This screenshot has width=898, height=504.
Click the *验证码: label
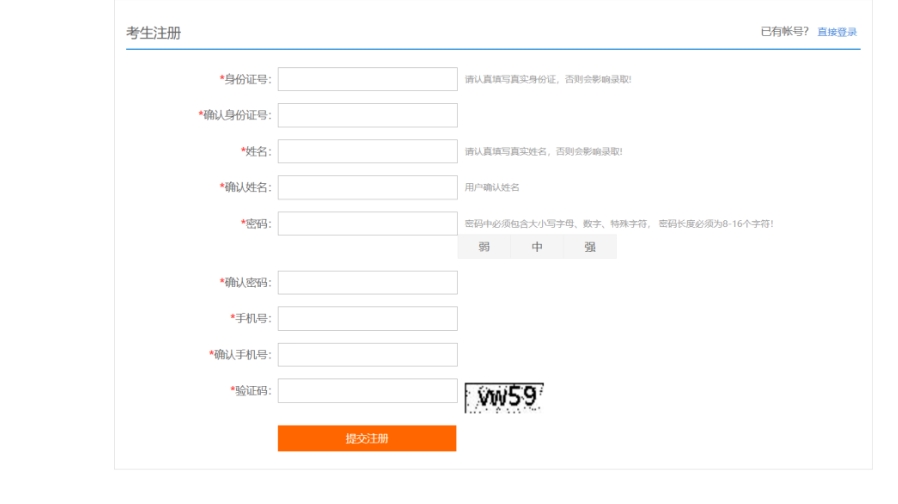(x=251, y=391)
